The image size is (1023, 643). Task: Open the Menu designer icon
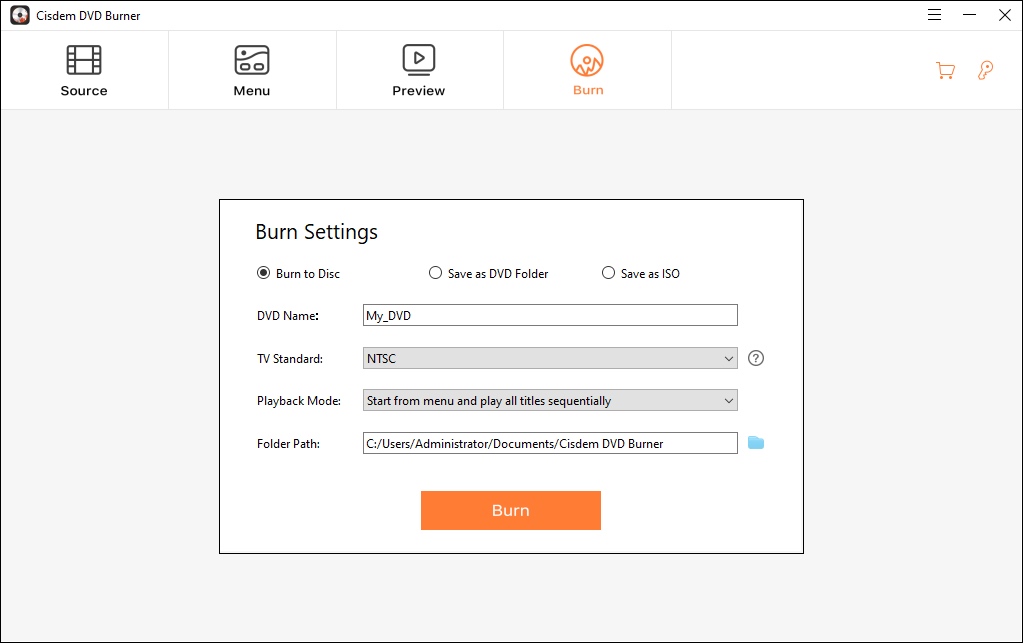point(251,62)
